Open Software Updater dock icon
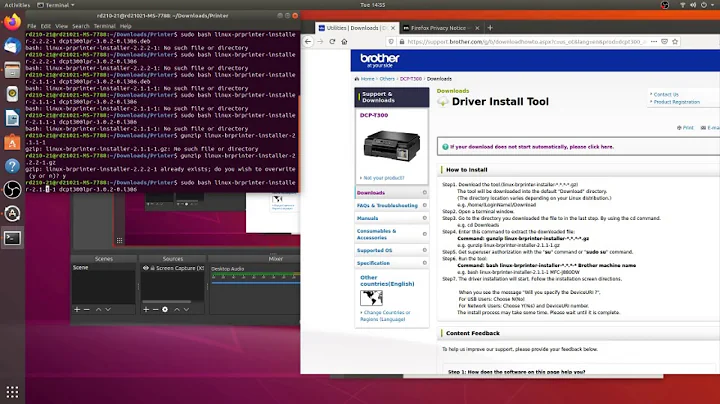720x404 pixels. pos(12,213)
